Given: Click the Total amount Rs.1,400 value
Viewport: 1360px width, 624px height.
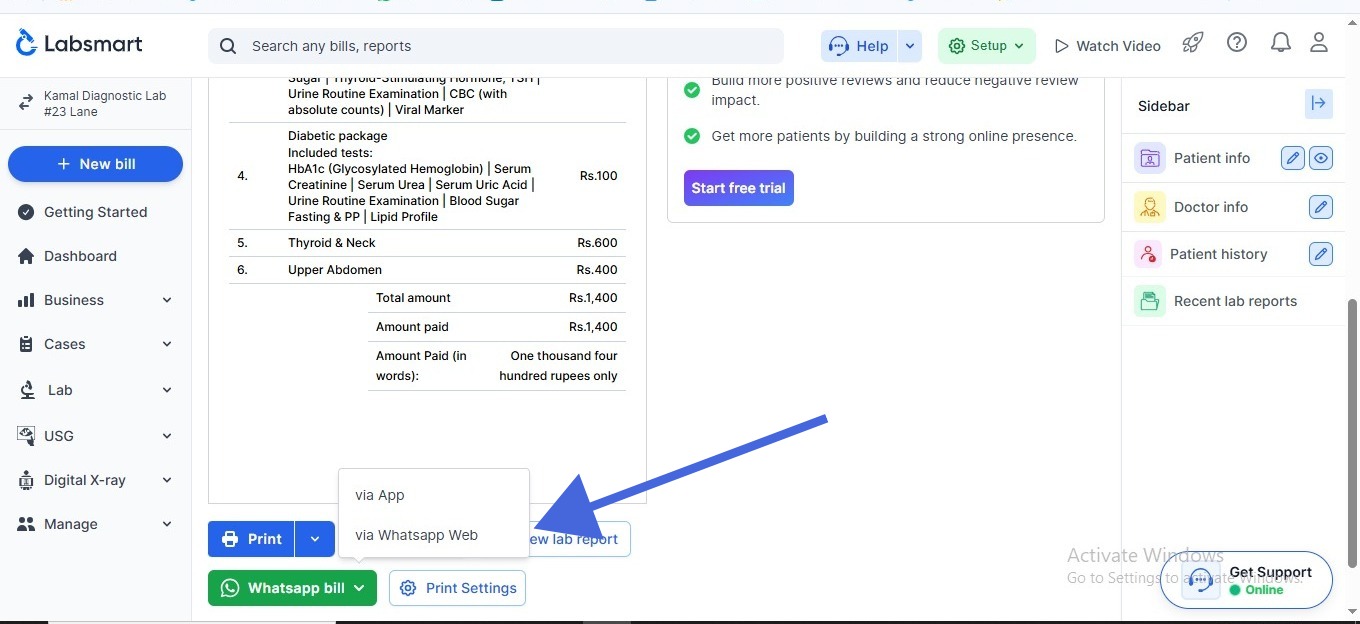Looking at the screenshot, I should [x=593, y=298].
